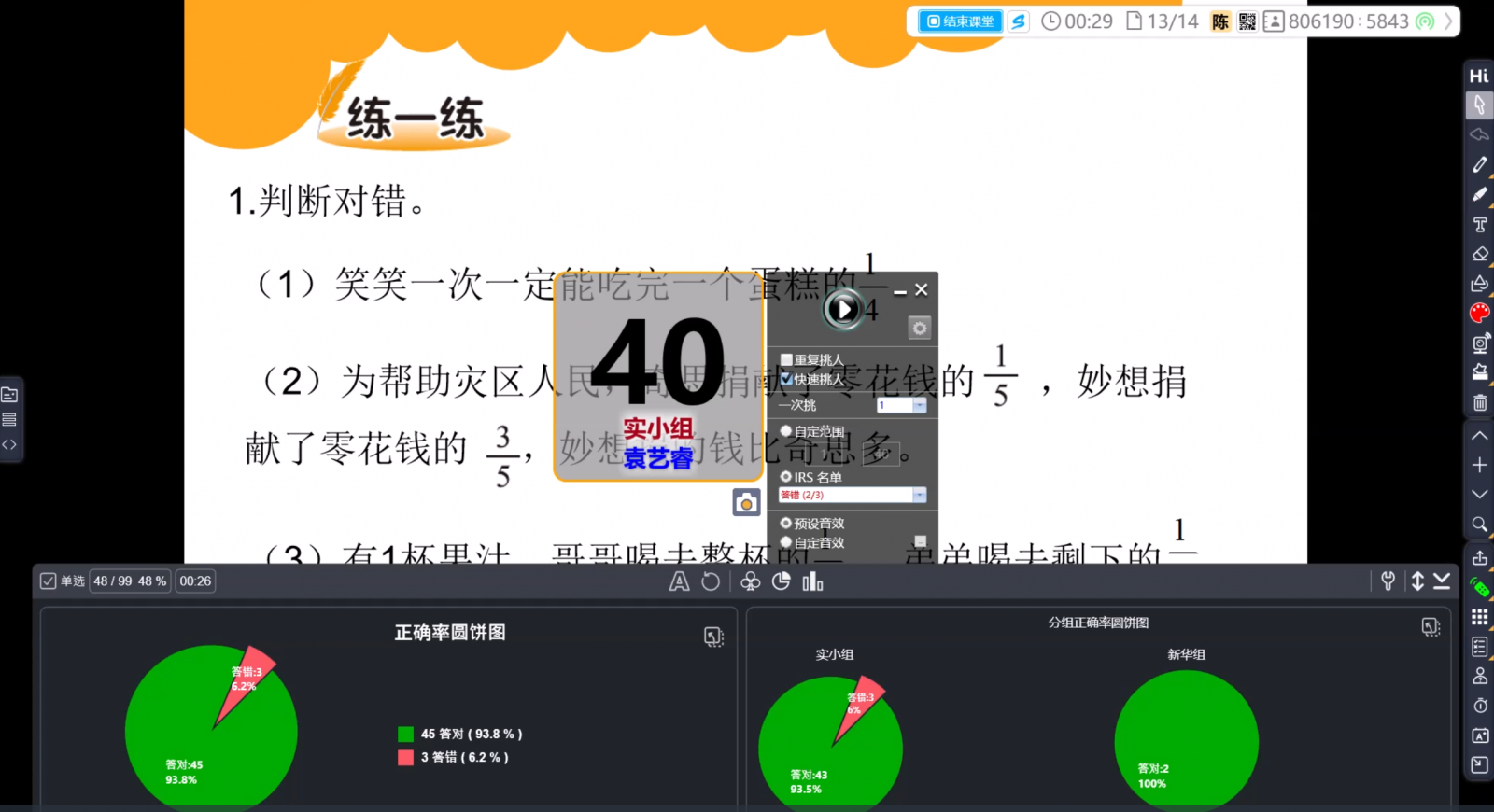The image size is (1494, 812).
Task: Enable the 重复挑人 checkbox
Action: tap(786, 360)
